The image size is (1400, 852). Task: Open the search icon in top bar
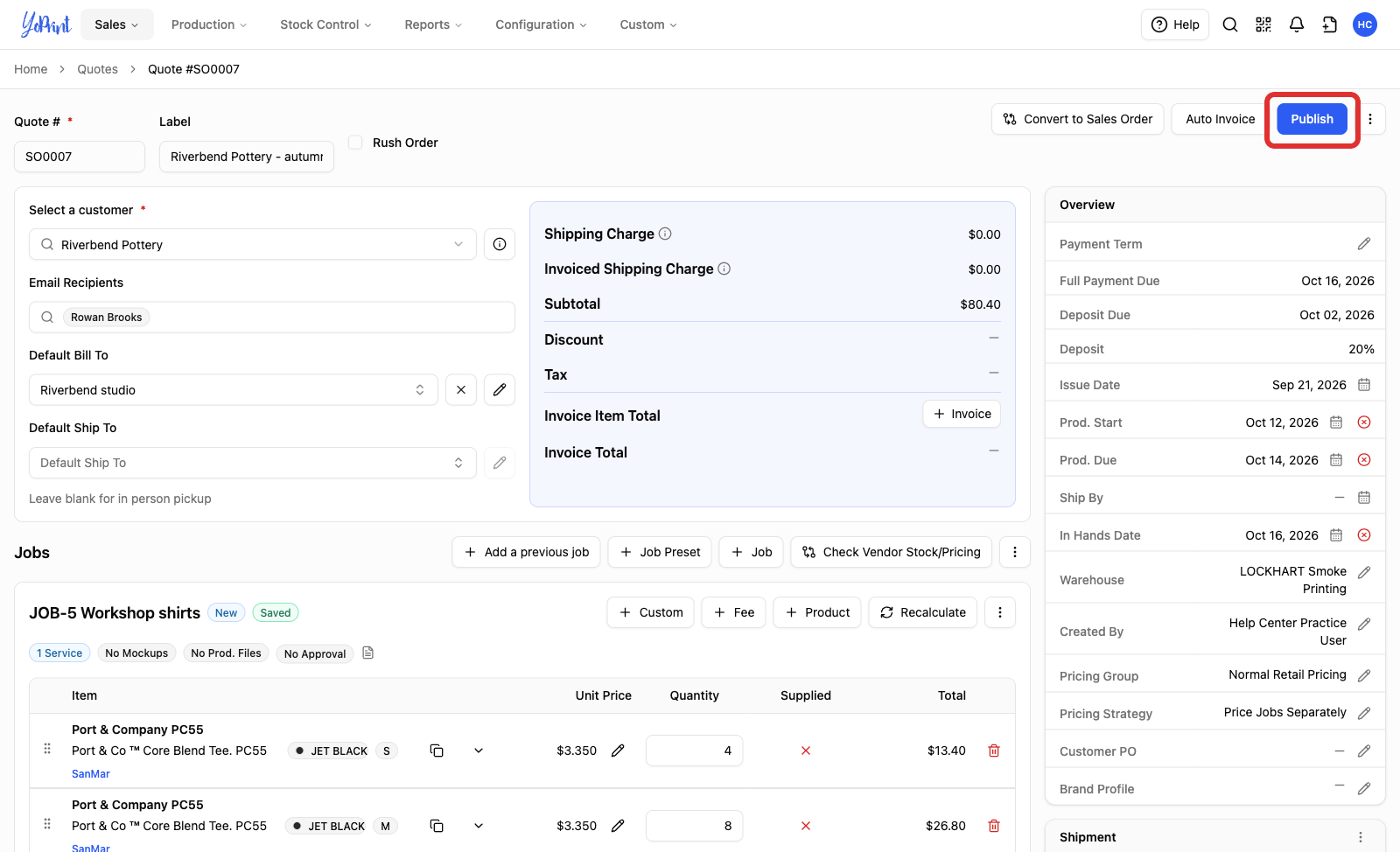tap(1230, 24)
